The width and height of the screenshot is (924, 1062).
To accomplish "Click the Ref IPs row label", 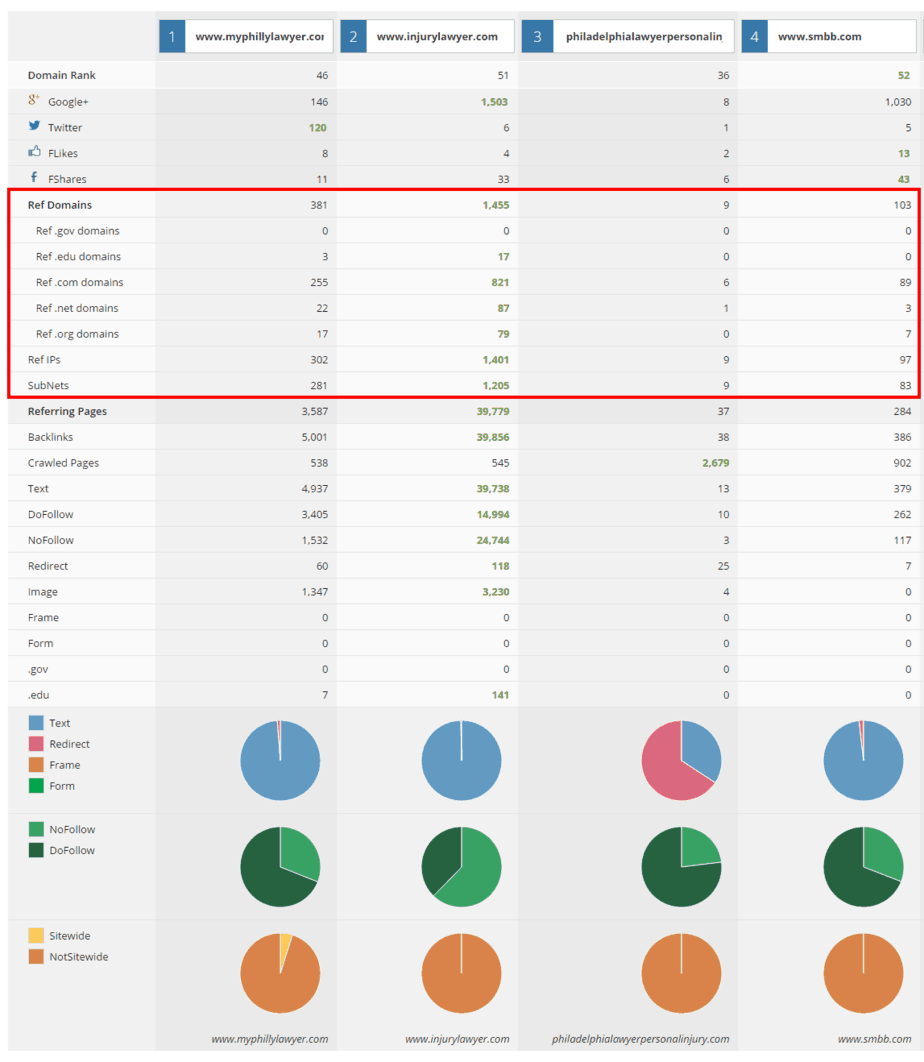I will pyautogui.click(x=44, y=360).
